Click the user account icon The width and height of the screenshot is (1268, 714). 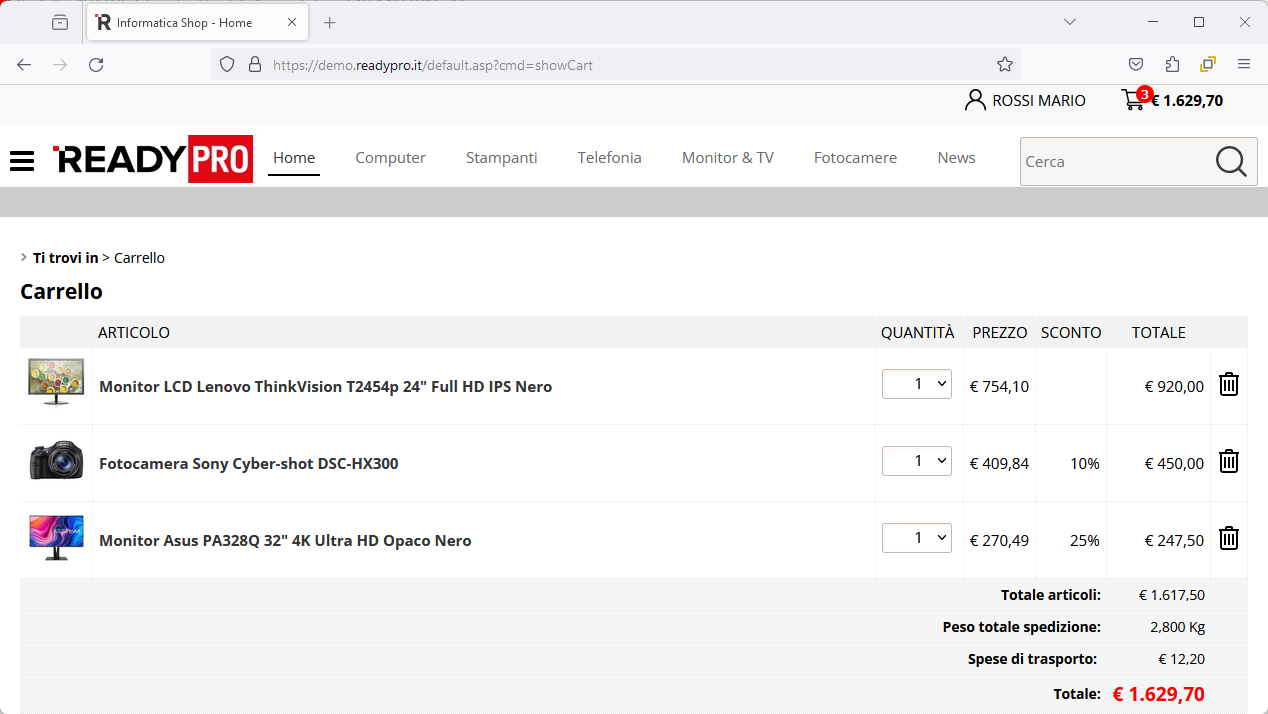(975, 100)
